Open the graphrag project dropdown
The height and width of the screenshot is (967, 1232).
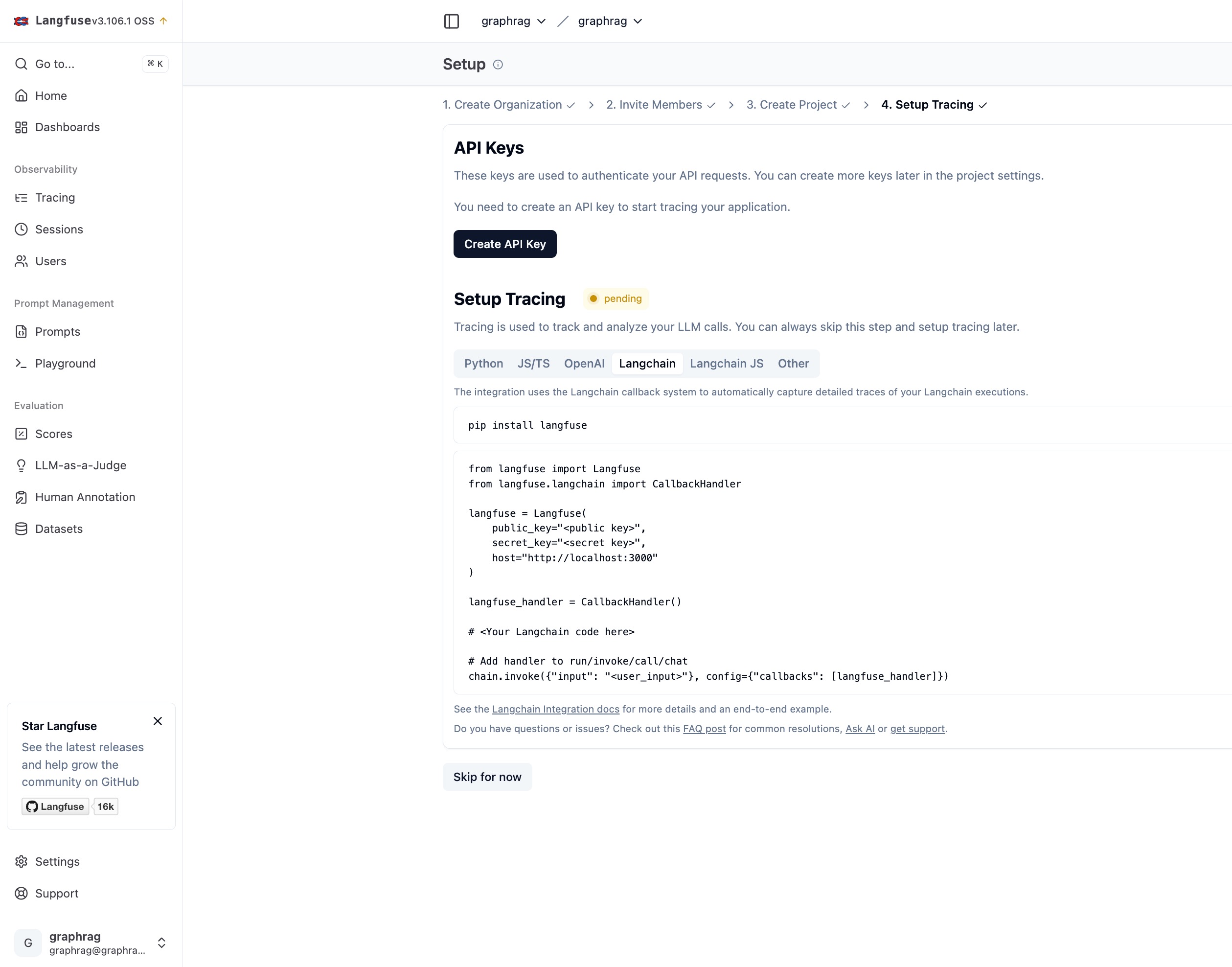tap(609, 21)
